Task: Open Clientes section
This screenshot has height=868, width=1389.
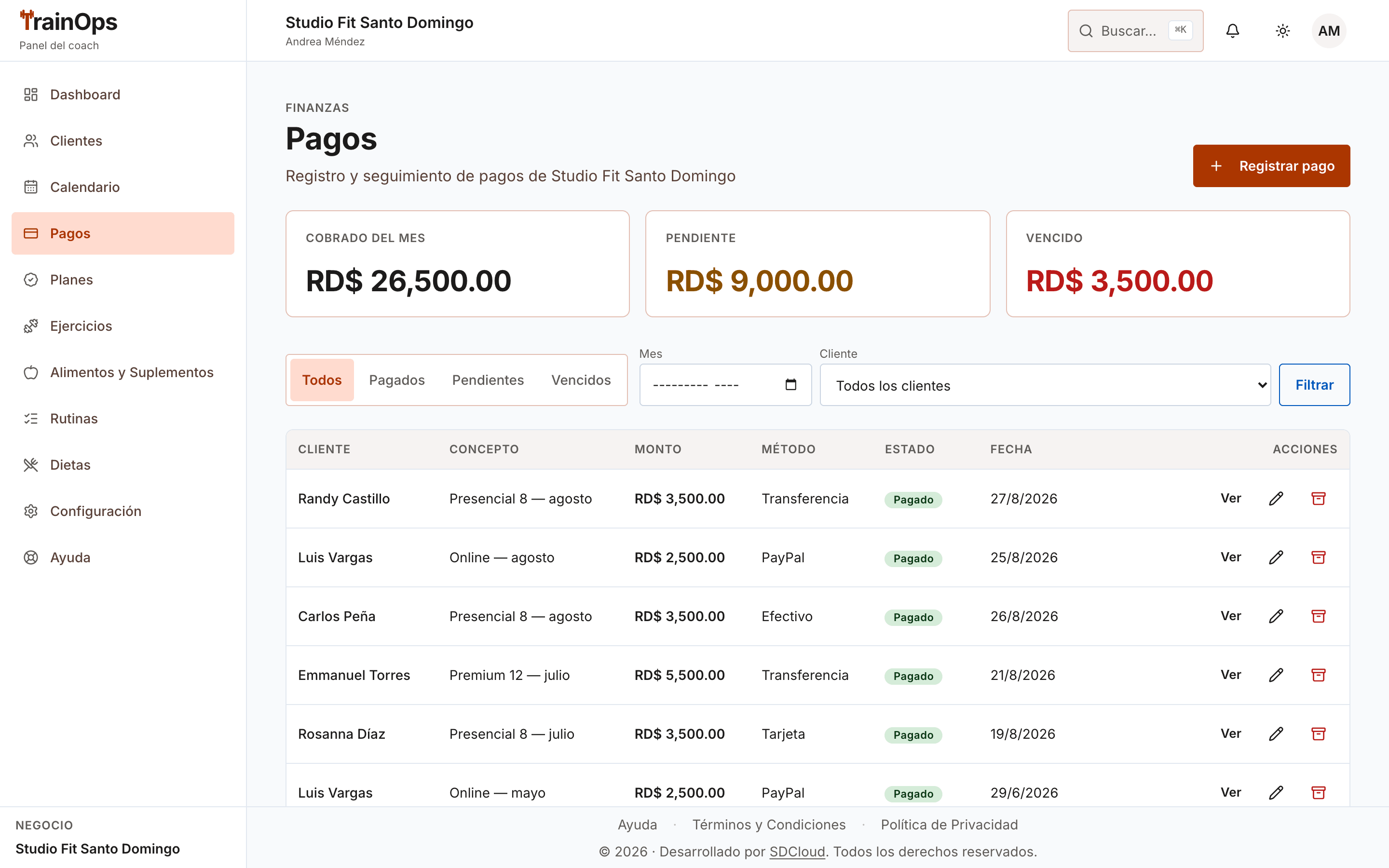Action: 123,141
